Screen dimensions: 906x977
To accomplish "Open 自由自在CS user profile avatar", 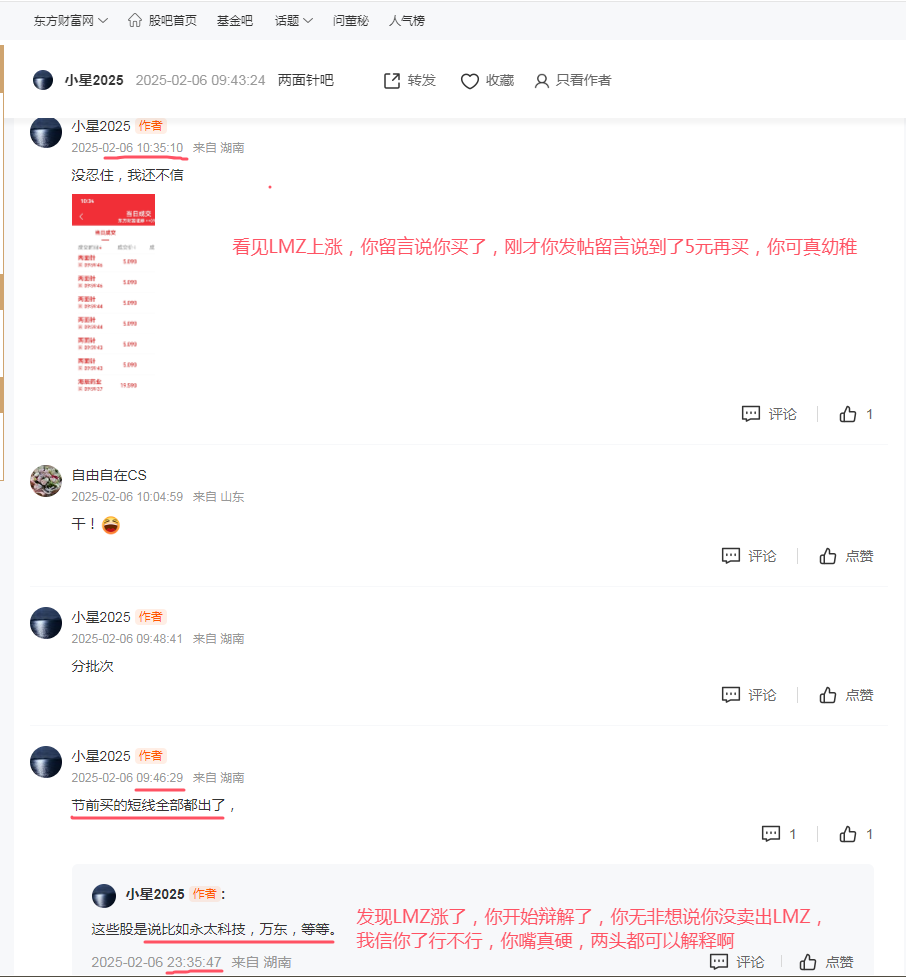I will [x=46, y=481].
